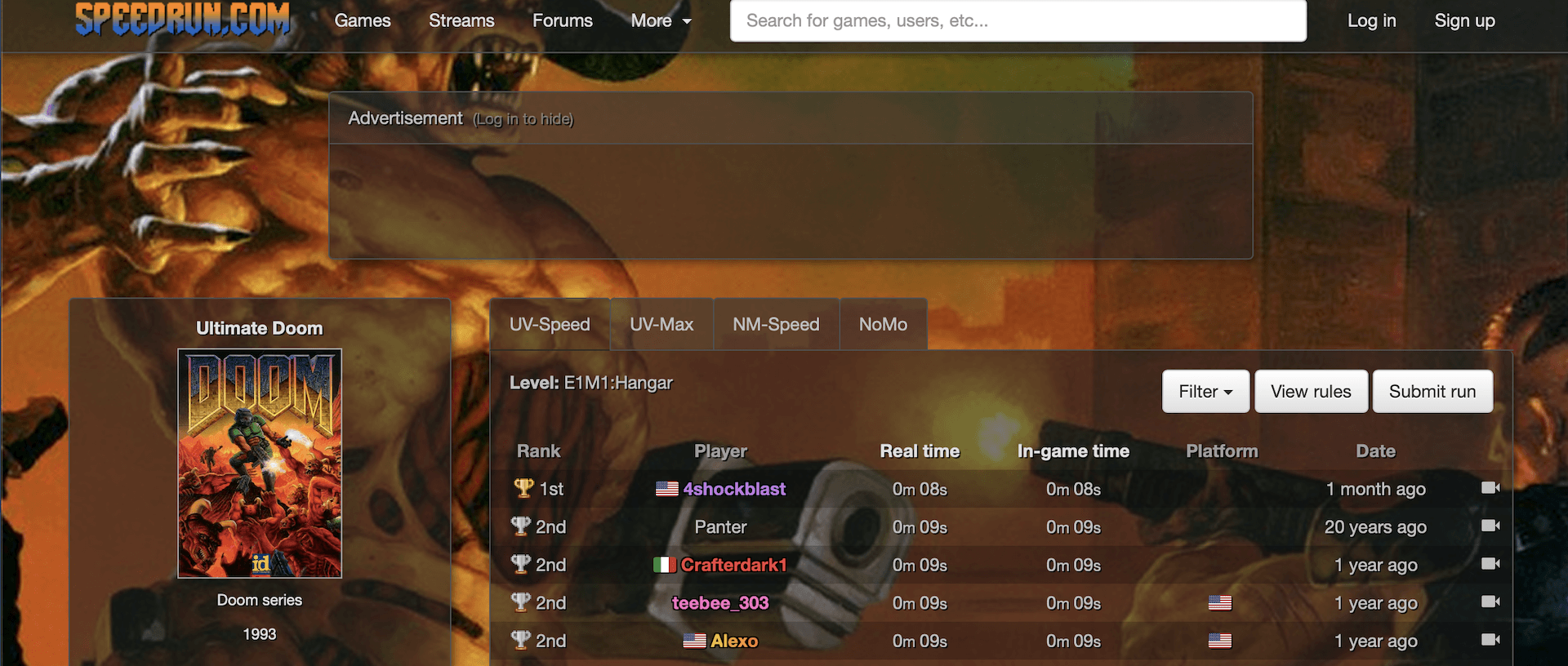Open video icon for Panter's run
The width and height of the screenshot is (1568, 666).
tap(1490, 526)
